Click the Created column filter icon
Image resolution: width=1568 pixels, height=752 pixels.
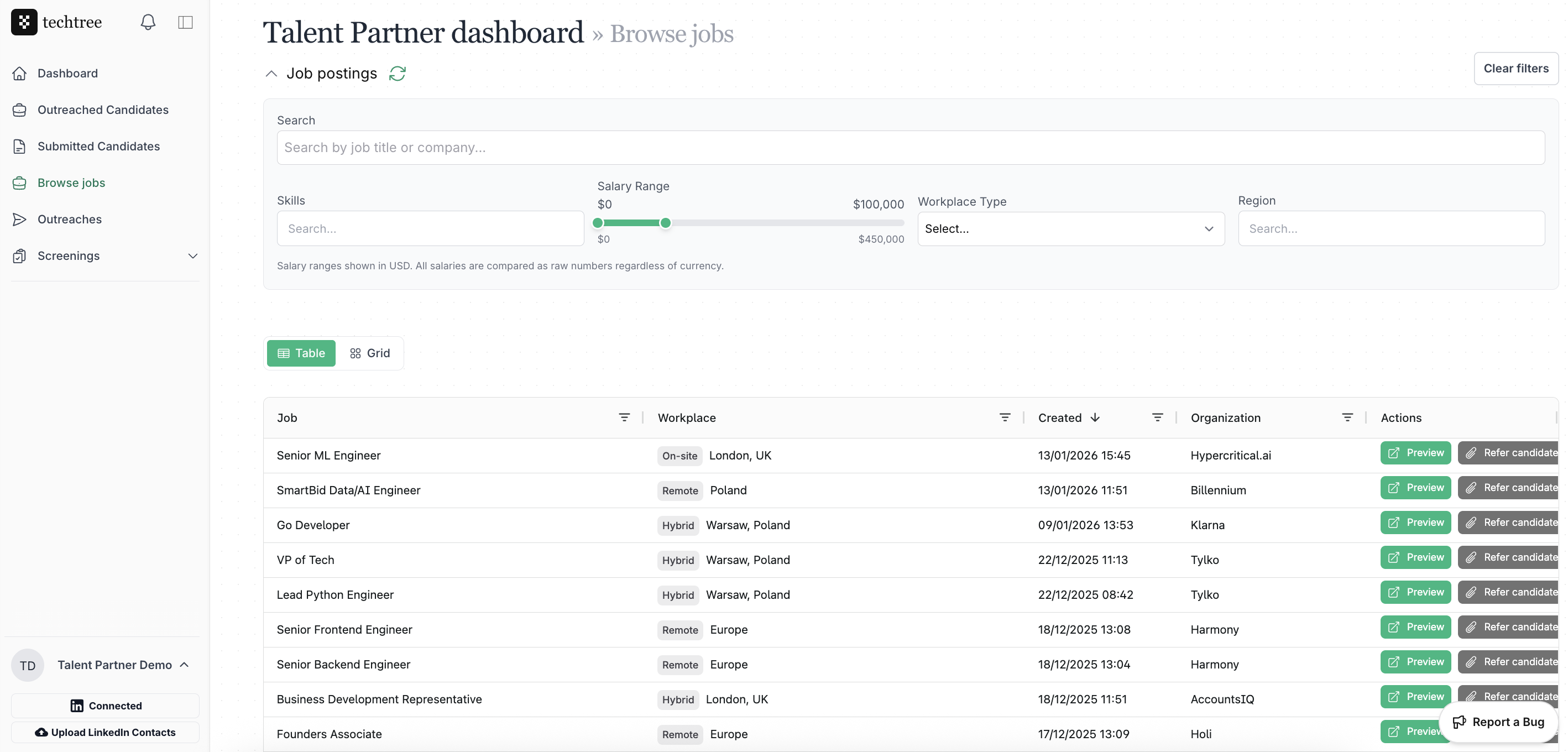coord(1157,417)
